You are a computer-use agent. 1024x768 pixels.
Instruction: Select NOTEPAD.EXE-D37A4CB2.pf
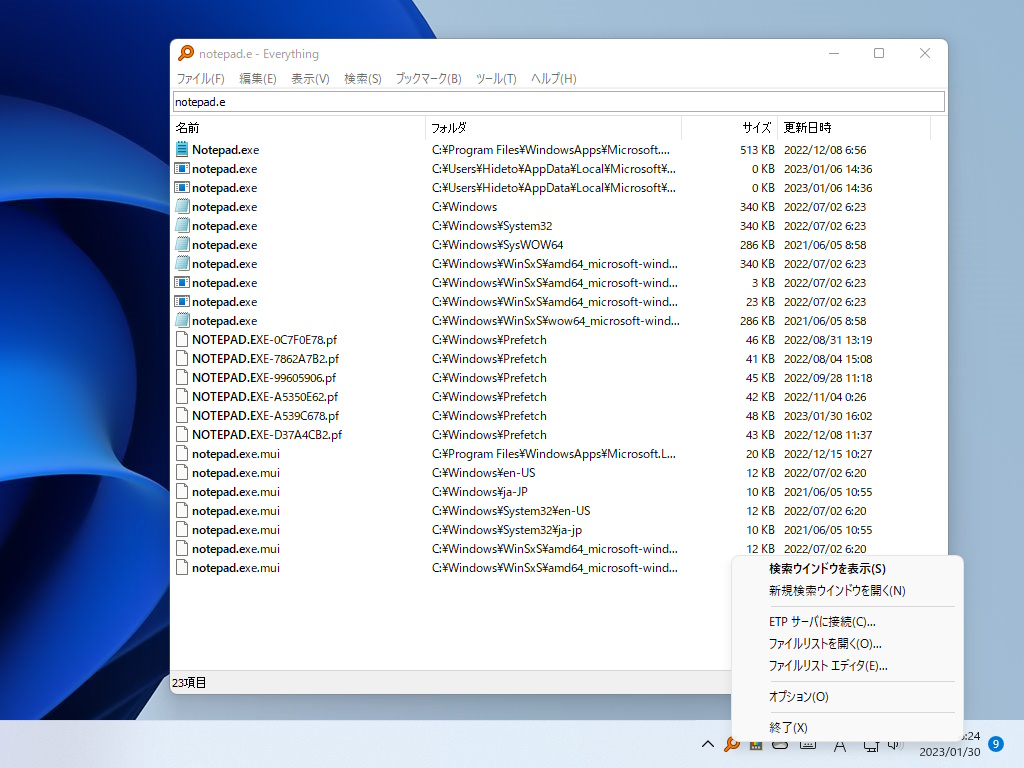[266, 434]
